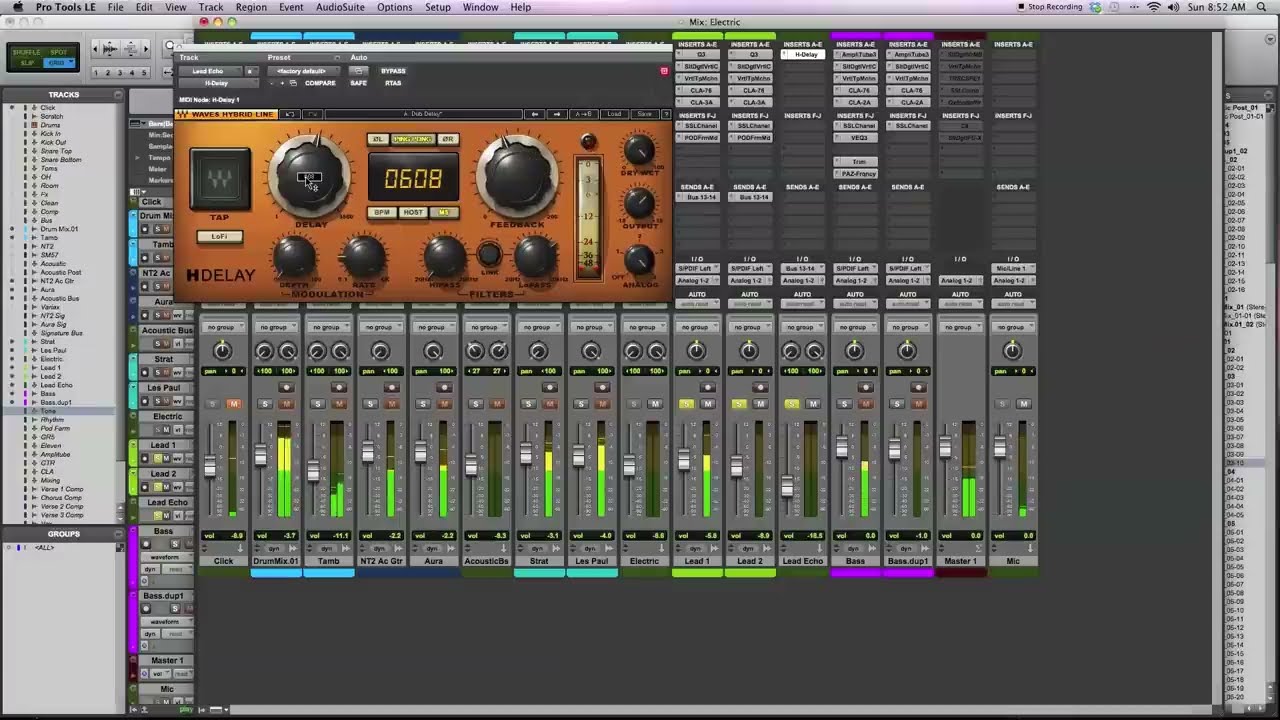This screenshot has width=1280, height=720.
Task: Click the modulation Depth knob
Action: (294, 256)
